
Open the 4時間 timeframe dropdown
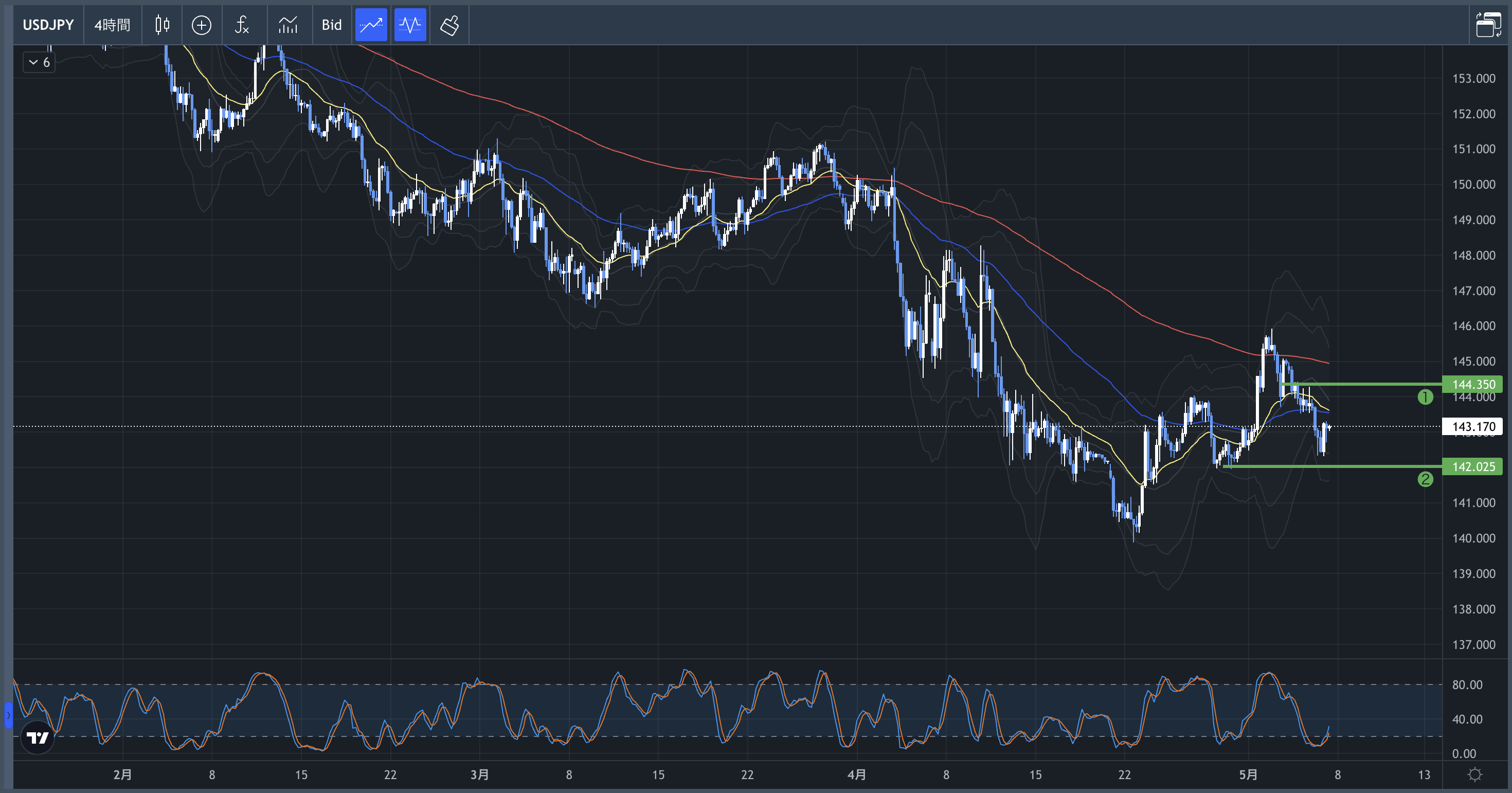point(112,25)
